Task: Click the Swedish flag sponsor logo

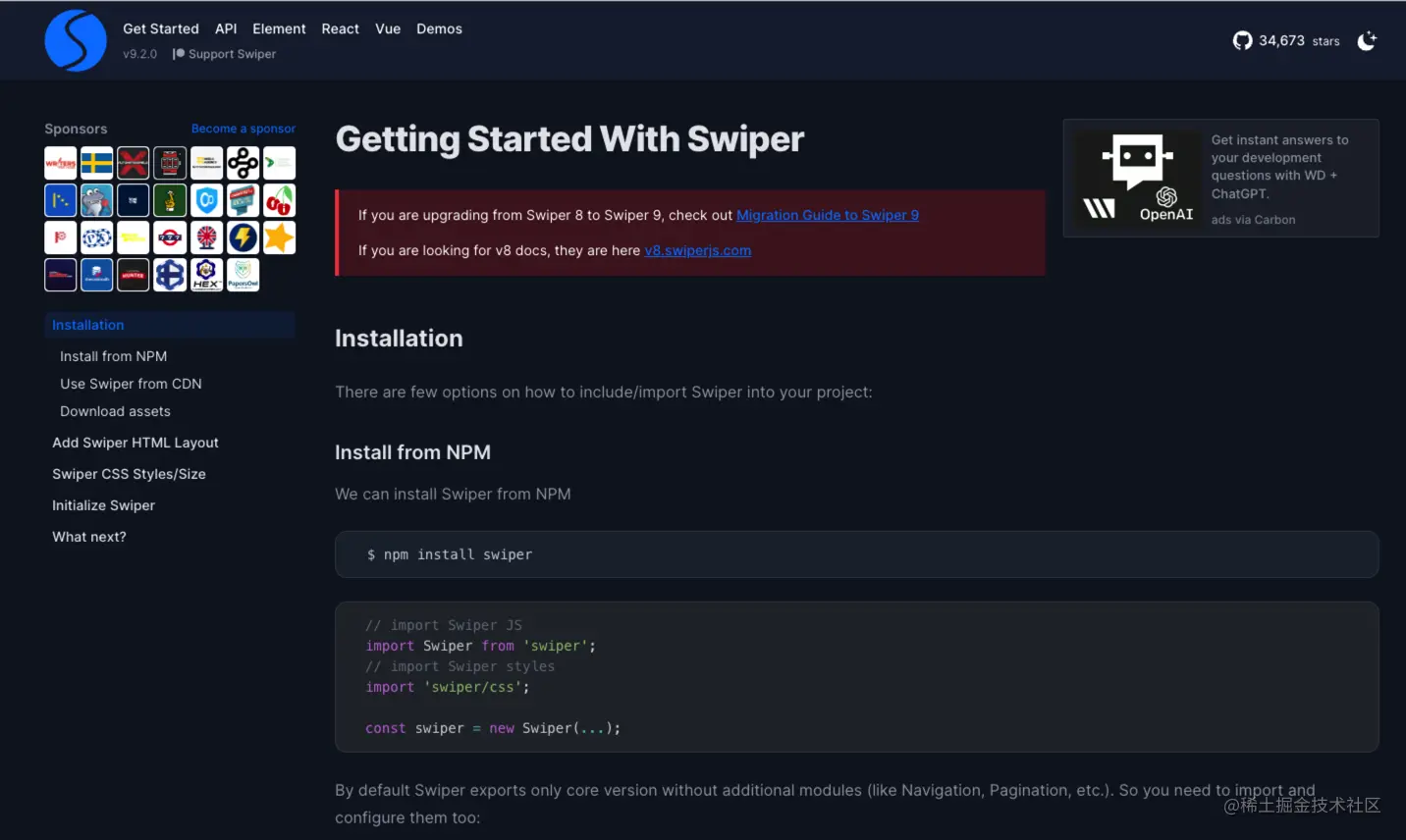Action: (x=97, y=163)
